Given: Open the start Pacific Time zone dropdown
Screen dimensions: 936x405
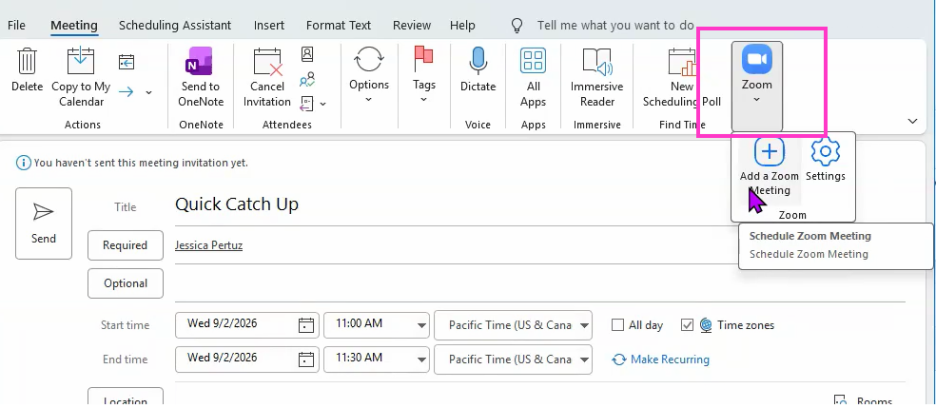Looking at the screenshot, I should click(584, 326).
